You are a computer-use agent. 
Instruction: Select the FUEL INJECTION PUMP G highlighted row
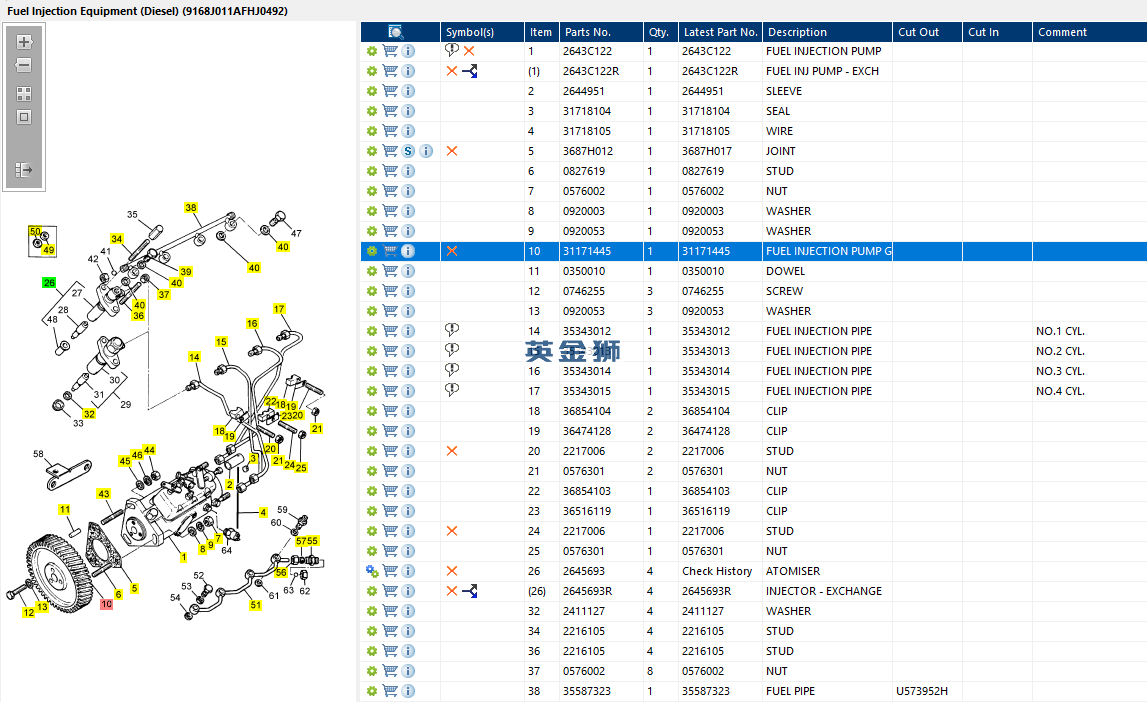pyautogui.click(x=753, y=251)
